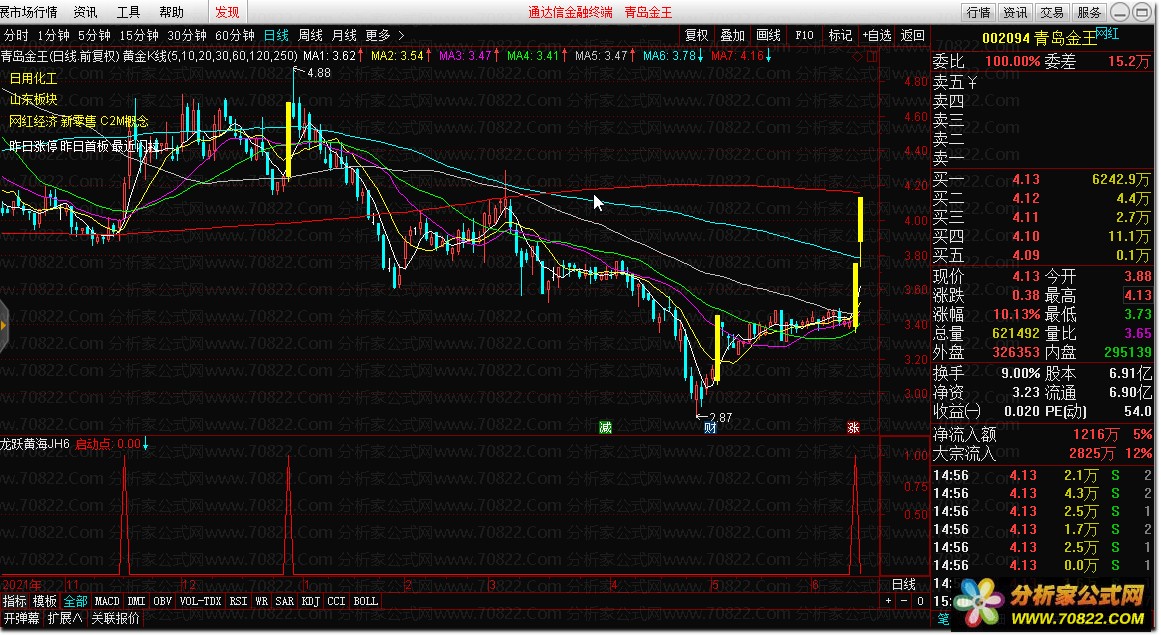
Task: Switch sub-chart to BOLL indicator
Action: [x=365, y=601]
